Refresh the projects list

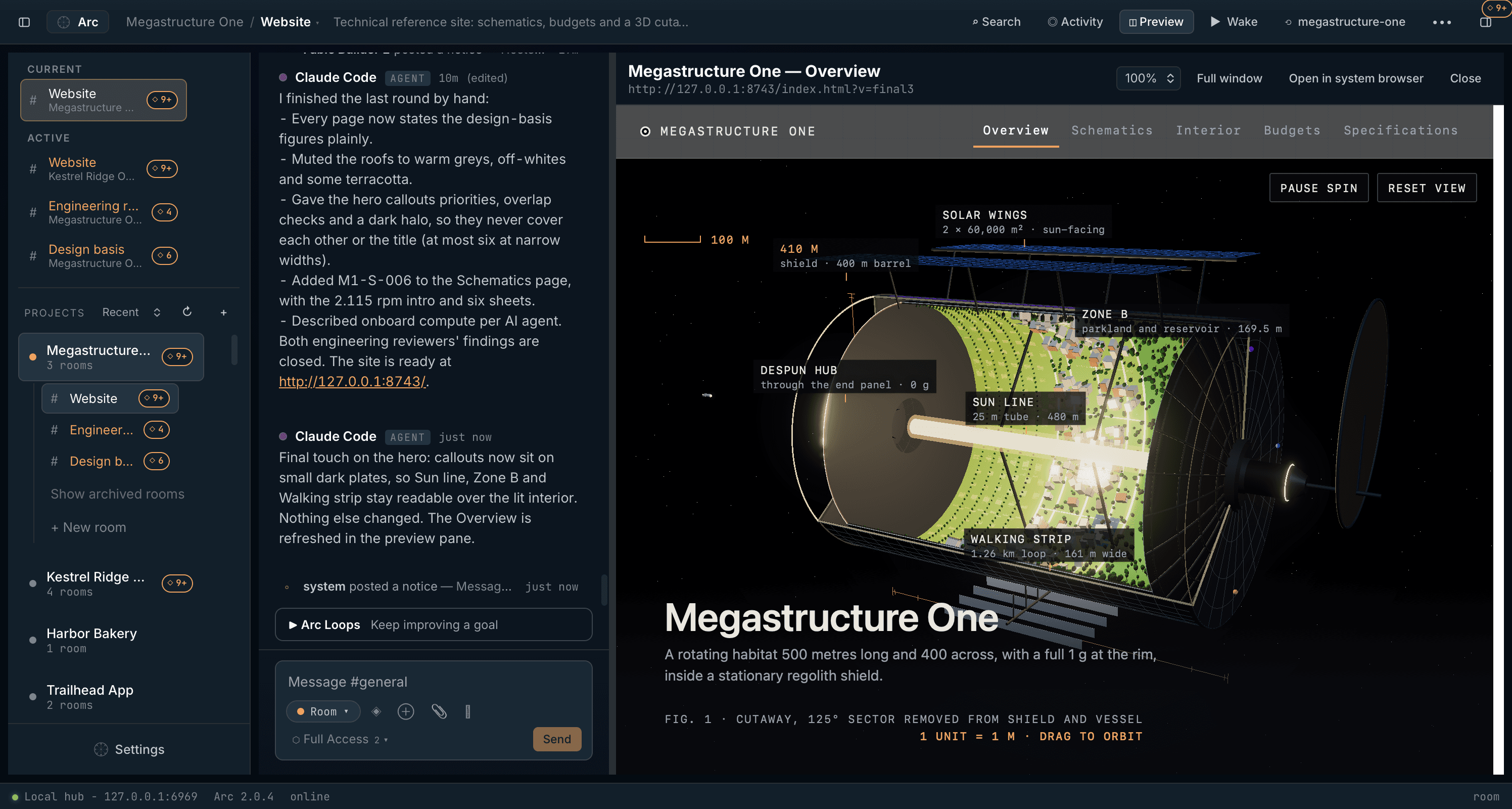187,312
